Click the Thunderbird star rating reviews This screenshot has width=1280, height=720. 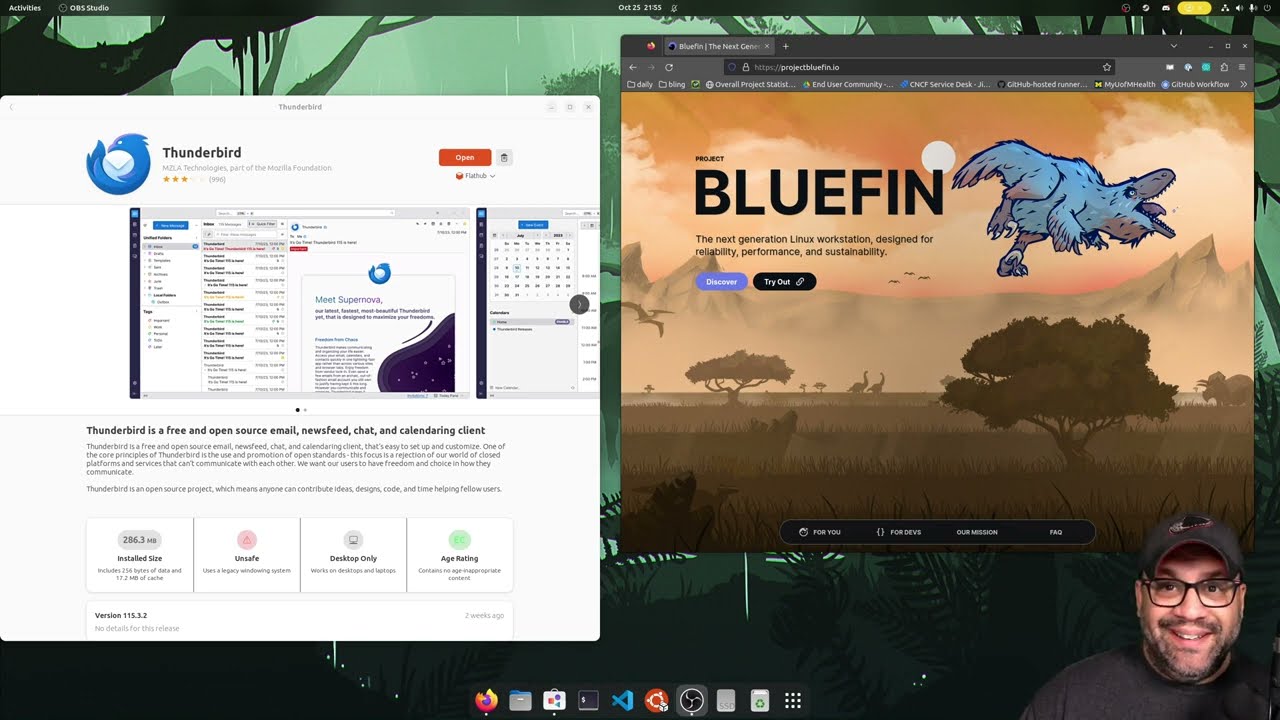pyautogui.click(x=194, y=179)
